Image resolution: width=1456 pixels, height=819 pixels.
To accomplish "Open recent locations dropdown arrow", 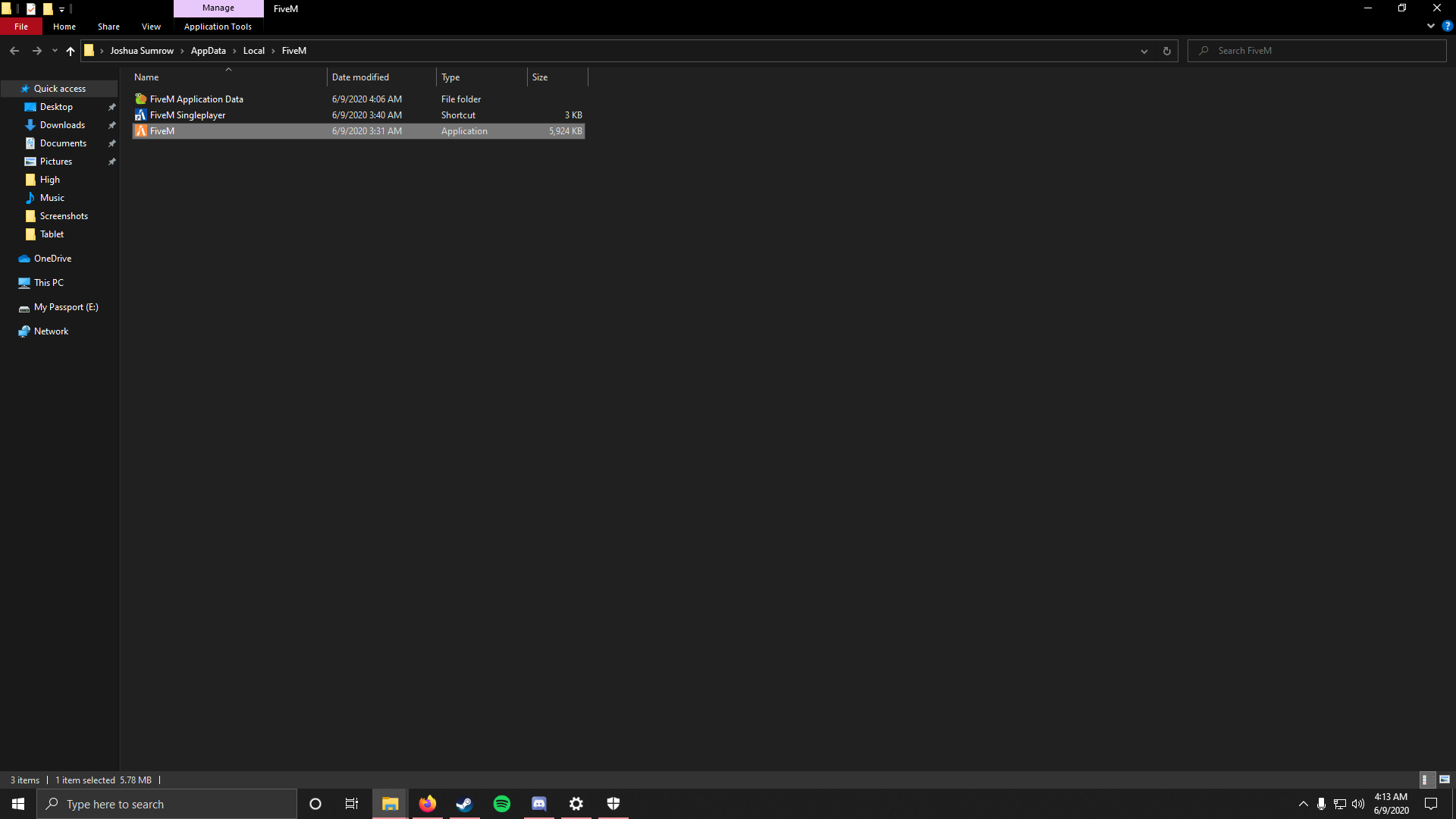I will pyautogui.click(x=55, y=51).
